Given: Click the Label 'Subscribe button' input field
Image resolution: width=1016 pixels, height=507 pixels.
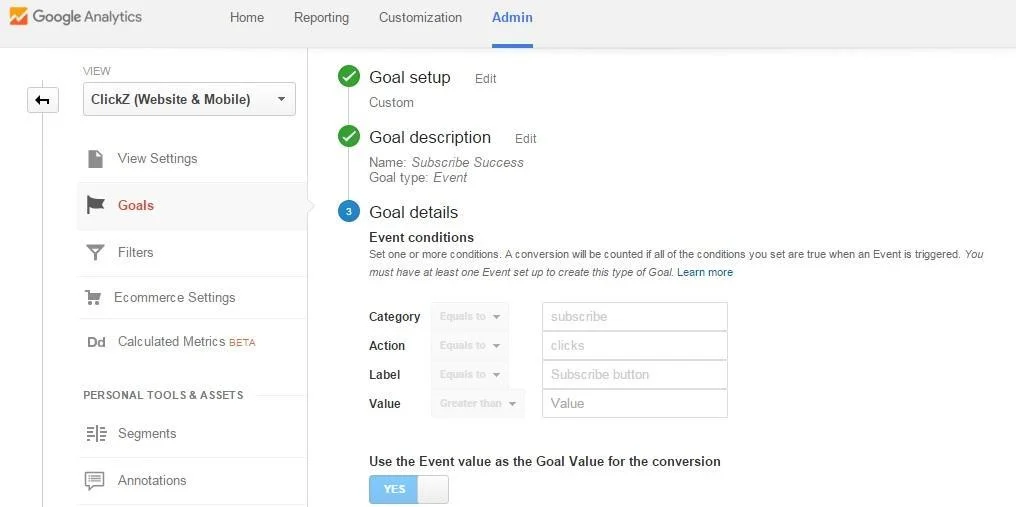Looking at the screenshot, I should (x=634, y=375).
